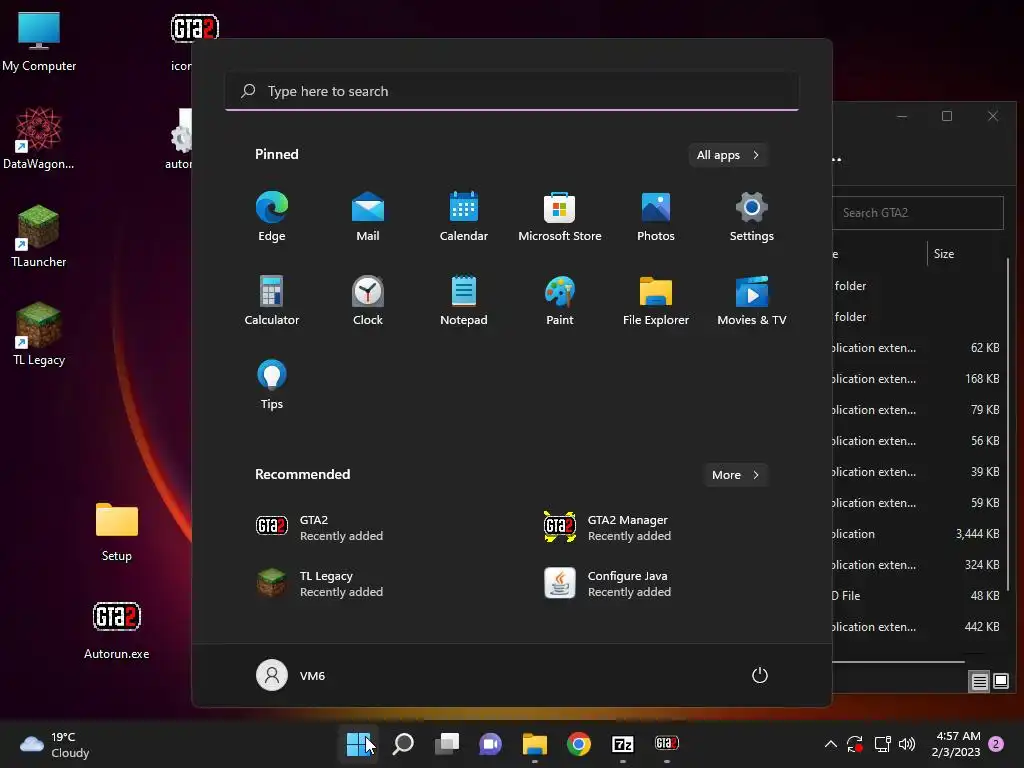
Task: Open the Chat taskbar icon
Action: click(490, 744)
